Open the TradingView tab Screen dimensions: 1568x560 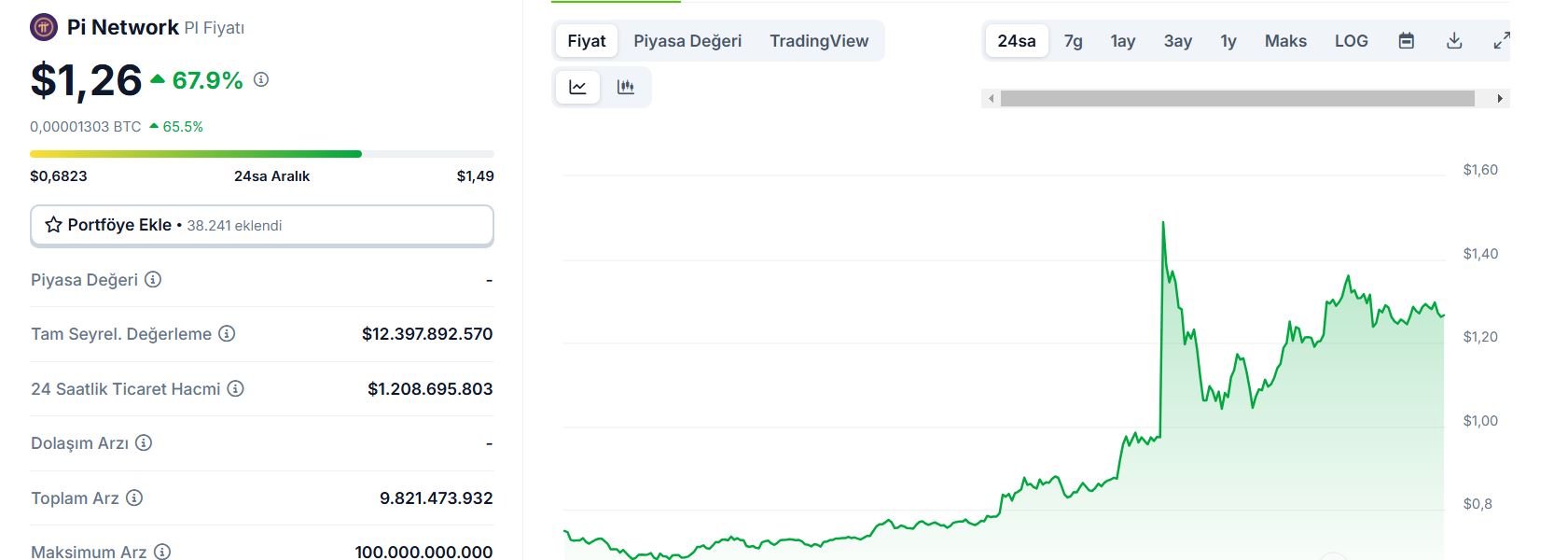tap(819, 41)
